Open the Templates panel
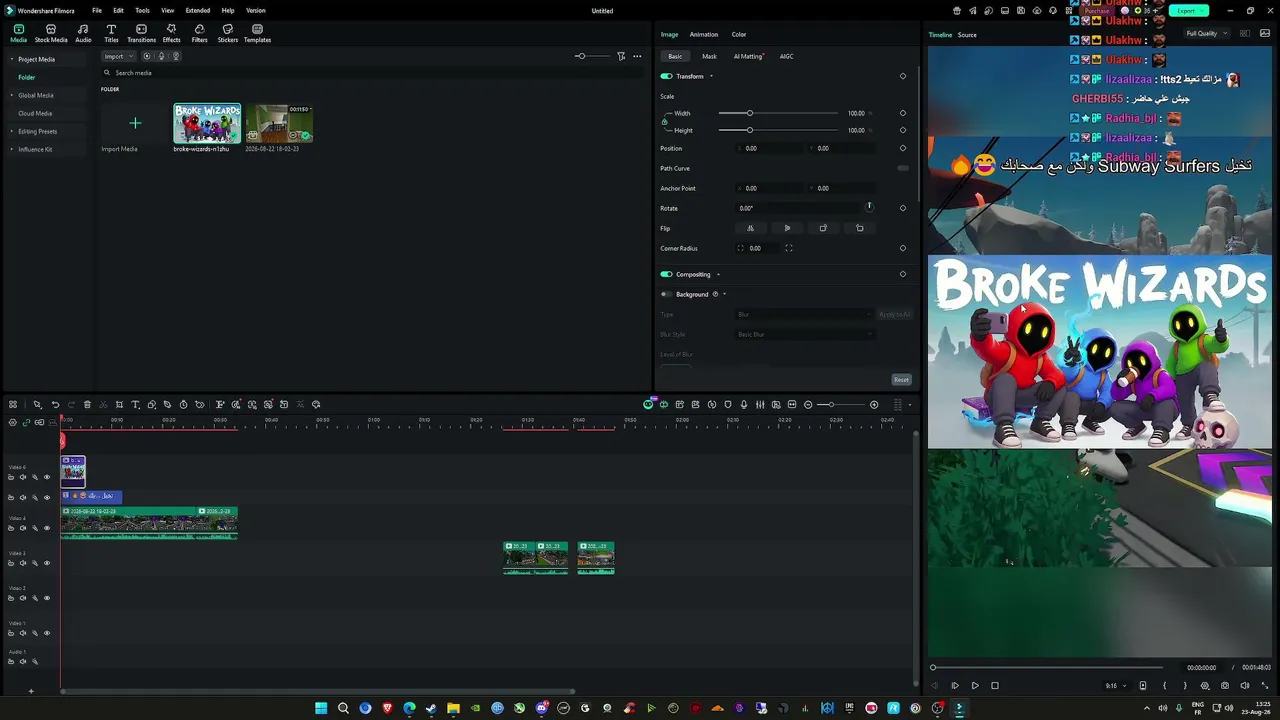This screenshot has height=720, width=1280. coord(257,34)
